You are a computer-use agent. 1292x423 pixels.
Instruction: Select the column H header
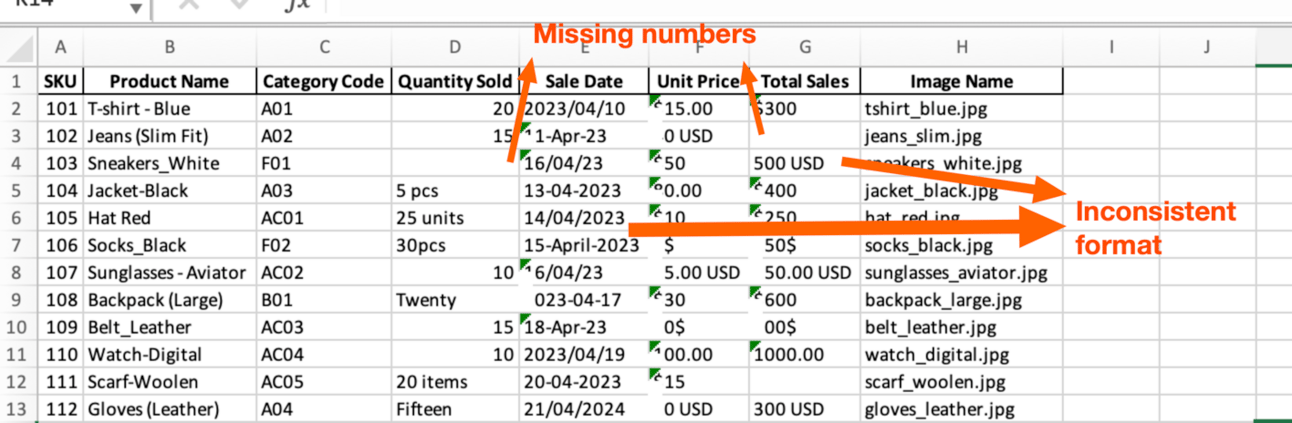tap(961, 46)
